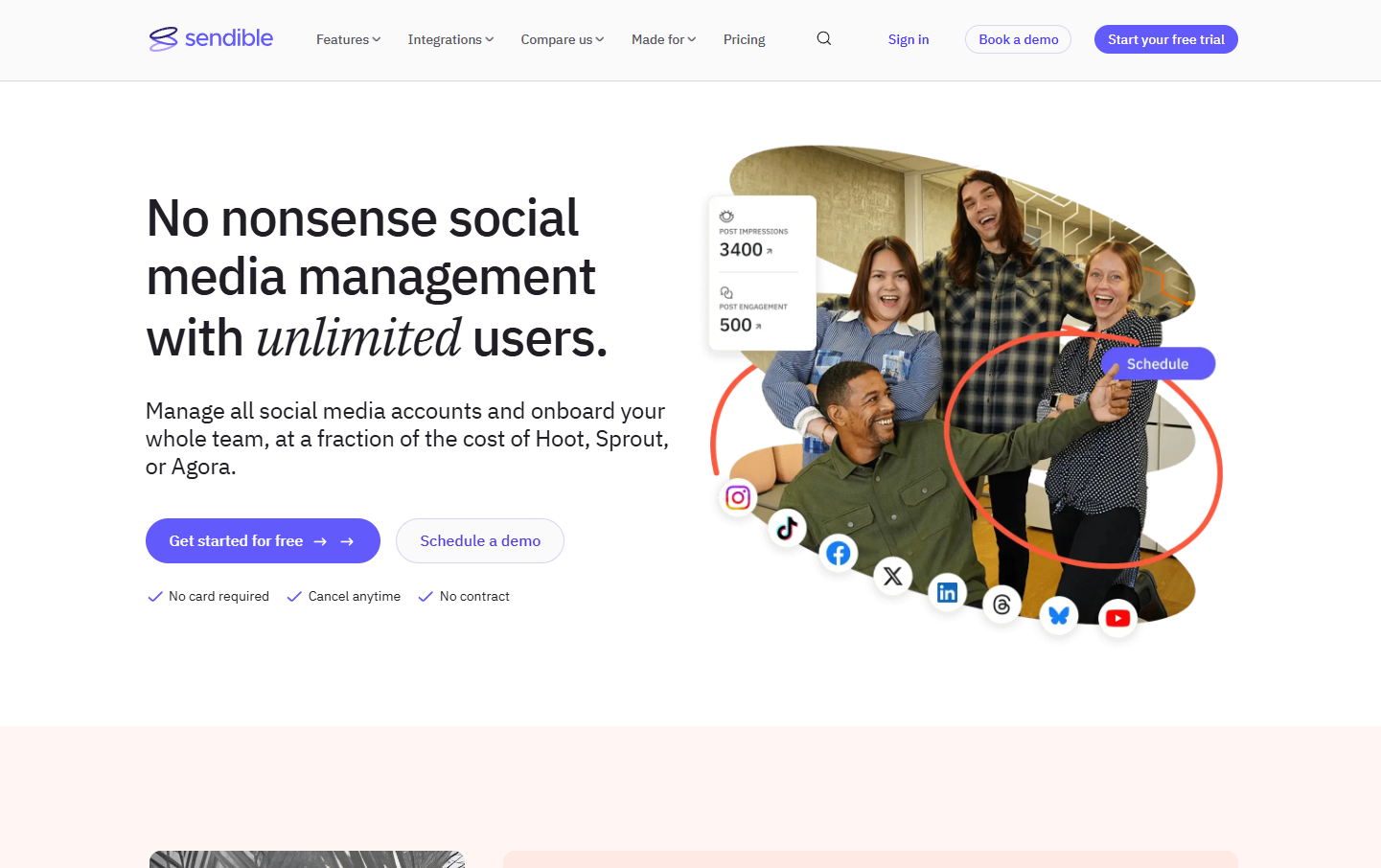Viewport: 1381px width, 868px height.
Task: Click the YouTube icon
Action: point(1117,618)
